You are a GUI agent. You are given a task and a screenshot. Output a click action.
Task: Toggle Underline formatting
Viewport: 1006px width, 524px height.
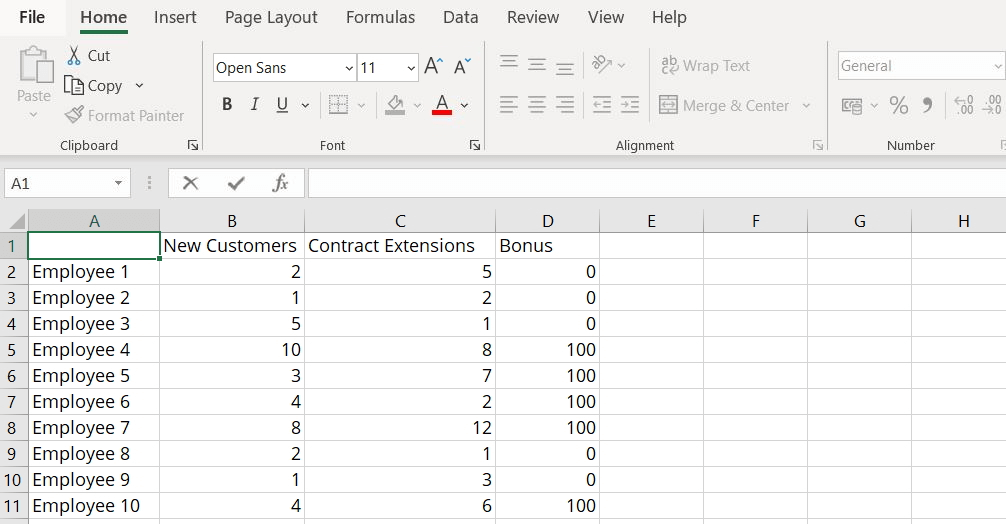(282, 105)
